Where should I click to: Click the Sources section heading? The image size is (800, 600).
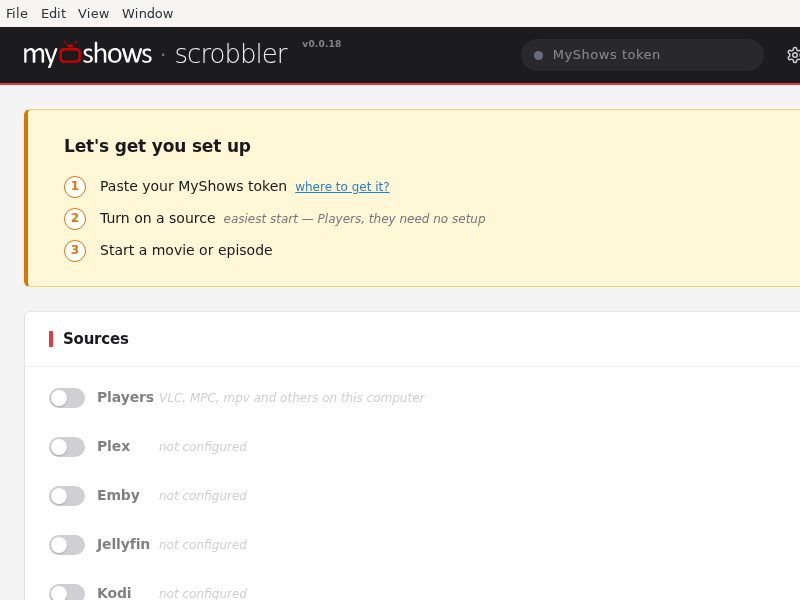coord(96,338)
